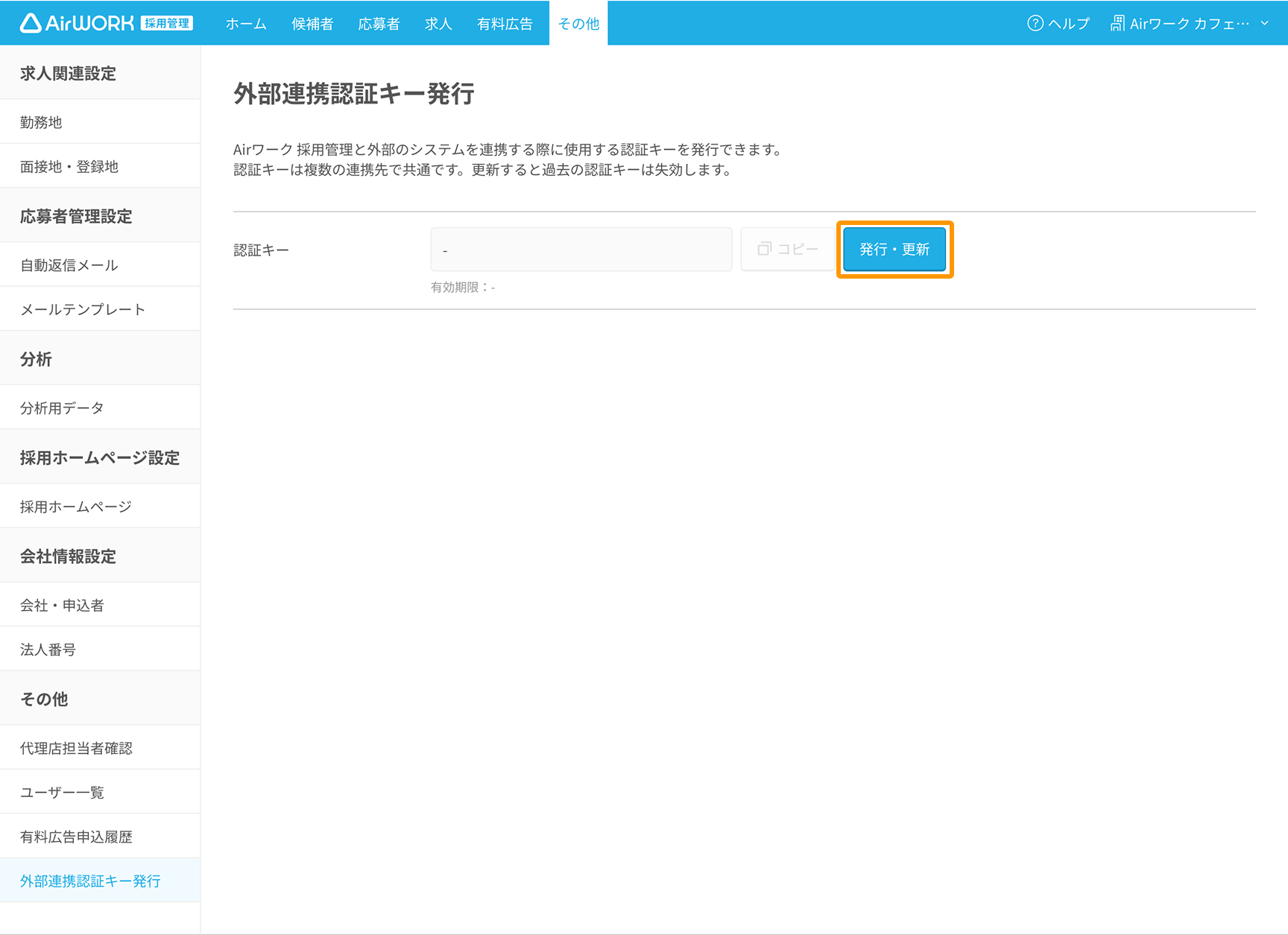Open the 候補者 tab

(312, 23)
